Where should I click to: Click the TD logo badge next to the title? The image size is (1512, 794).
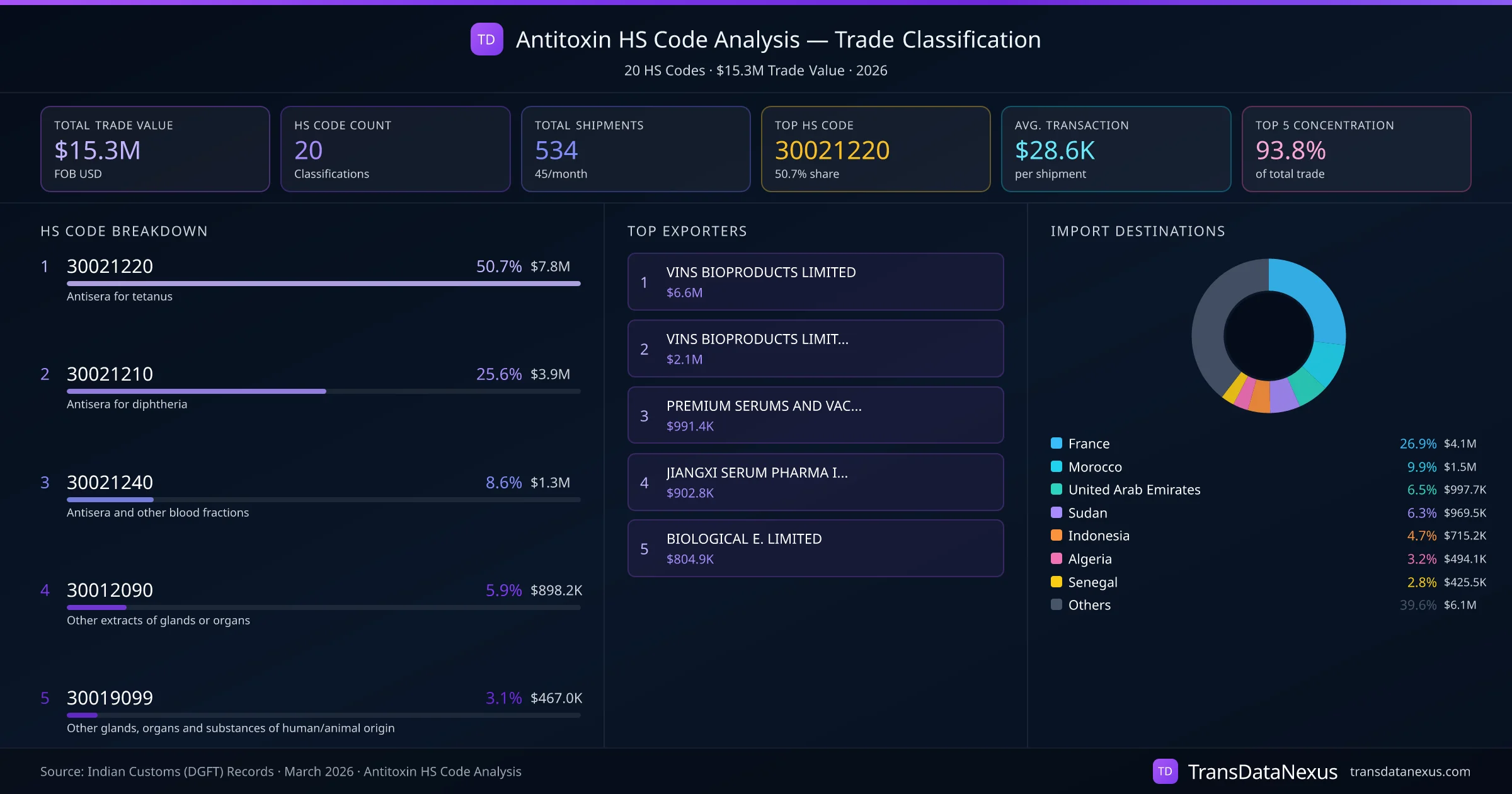(486, 39)
